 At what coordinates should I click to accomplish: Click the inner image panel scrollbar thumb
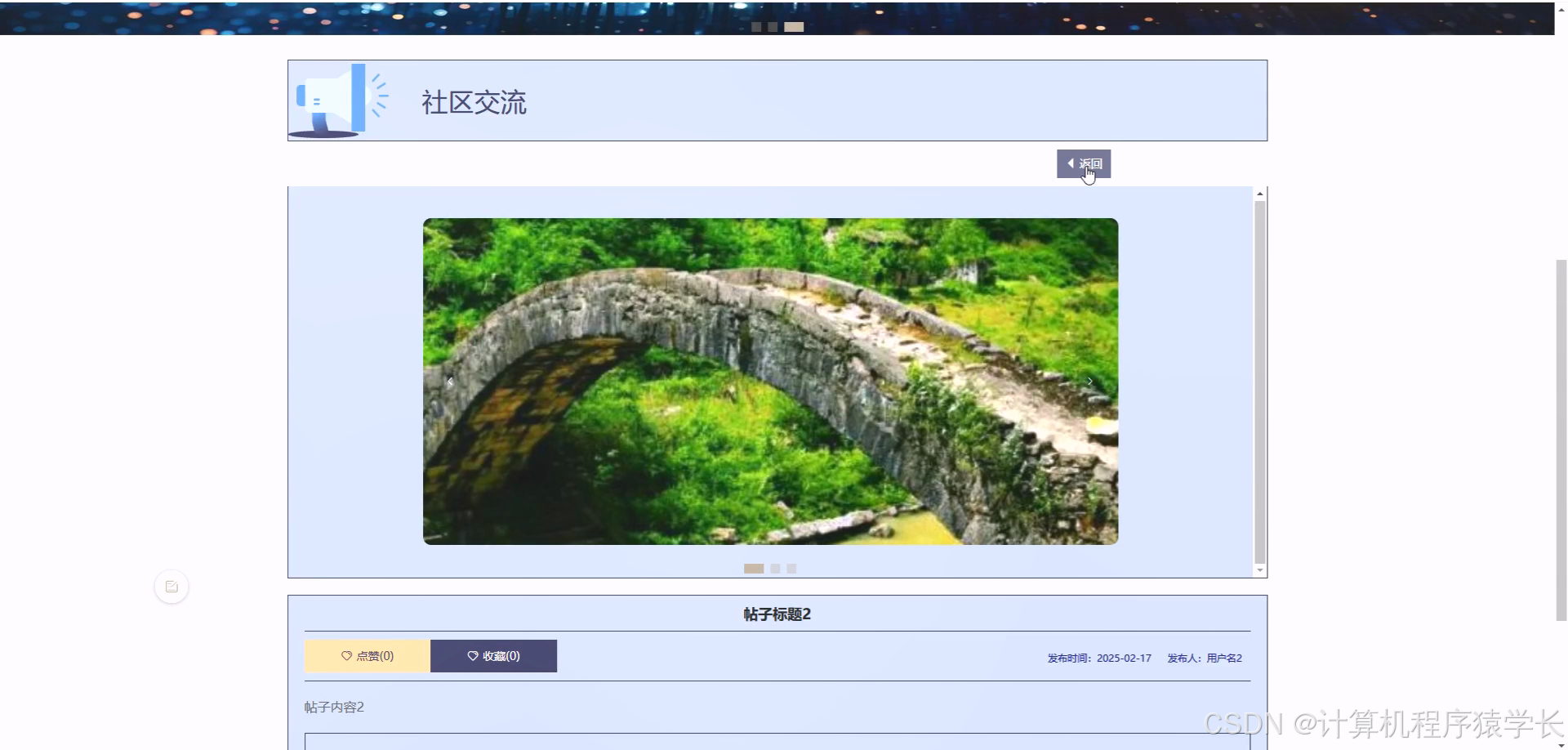1260,382
